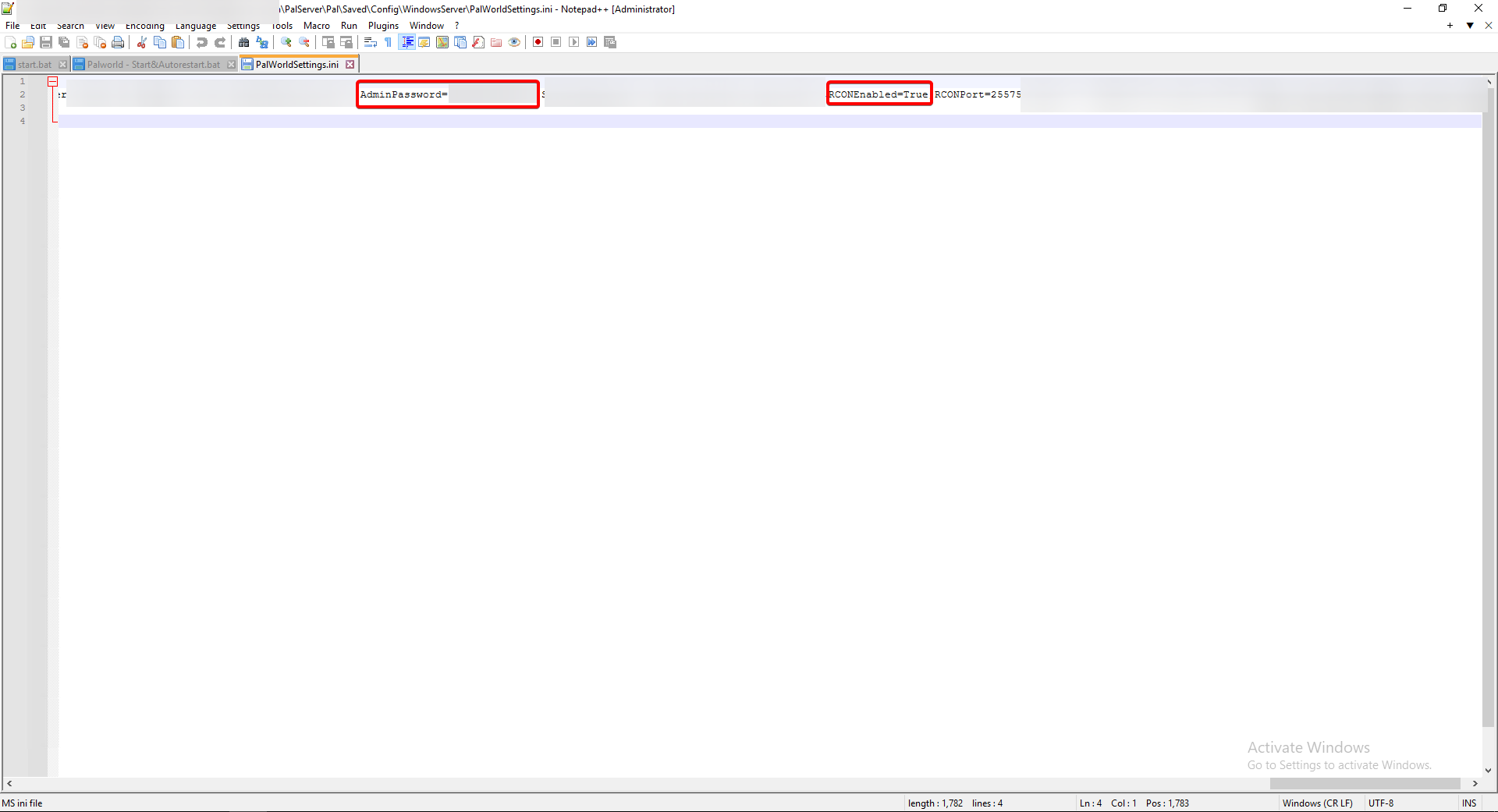This screenshot has height=812, width=1498.
Task: Toggle Word wrap in the toolbar
Action: click(x=371, y=42)
